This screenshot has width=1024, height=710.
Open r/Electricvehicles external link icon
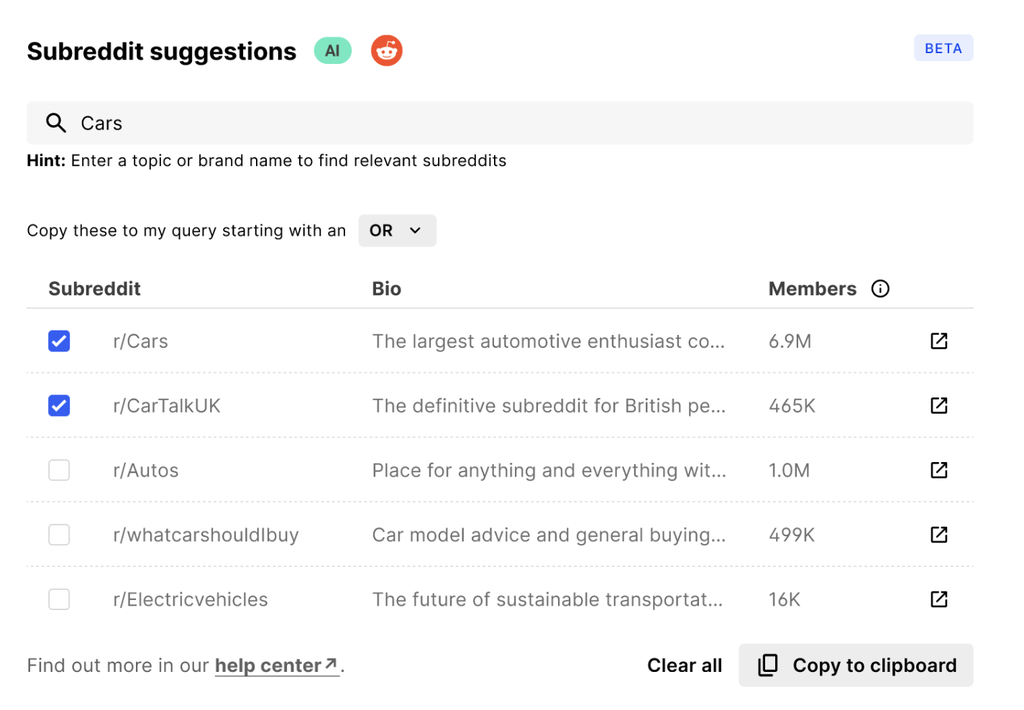[x=938, y=599]
